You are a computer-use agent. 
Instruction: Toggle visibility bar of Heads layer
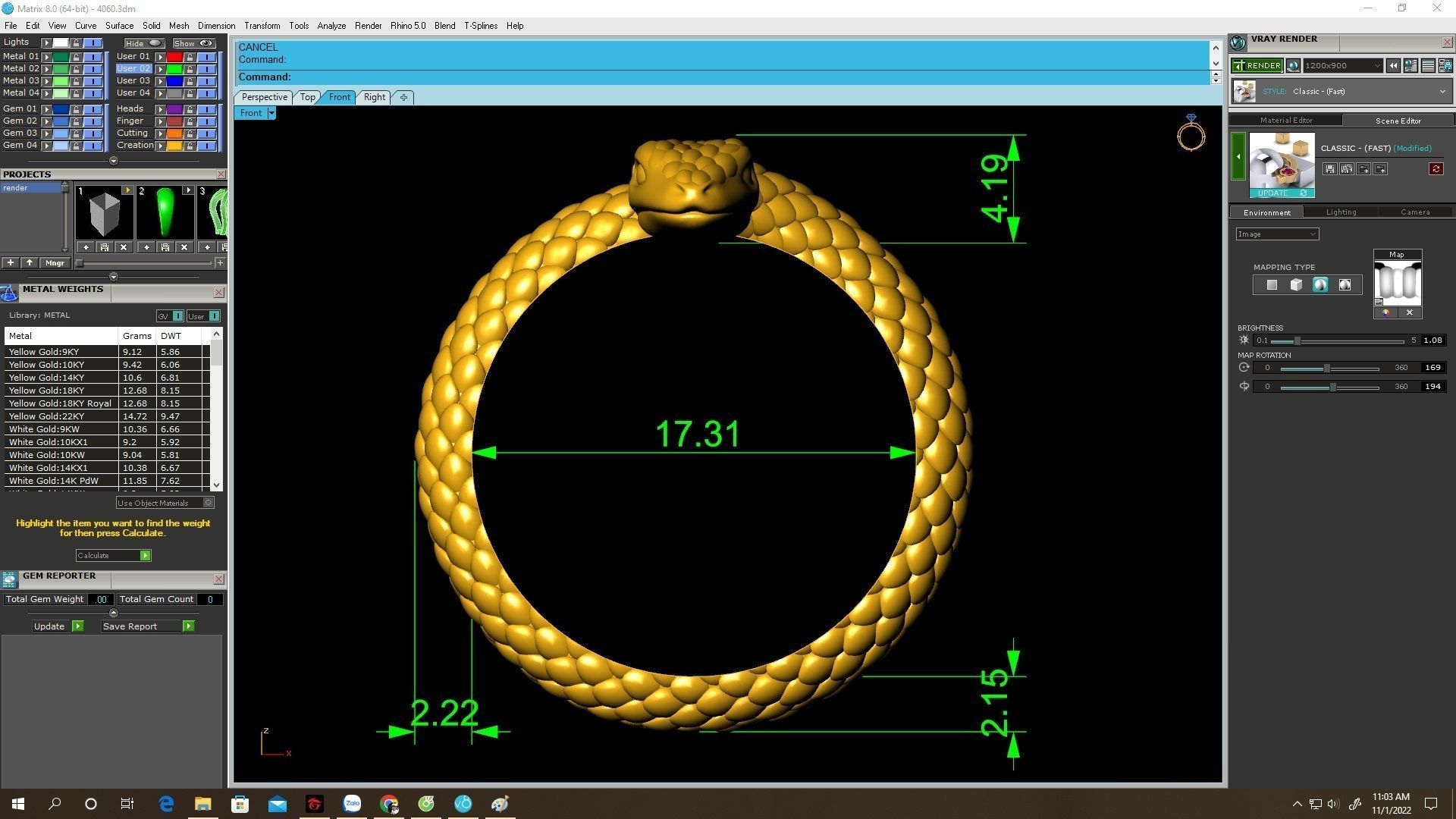[x=207, y=109]
